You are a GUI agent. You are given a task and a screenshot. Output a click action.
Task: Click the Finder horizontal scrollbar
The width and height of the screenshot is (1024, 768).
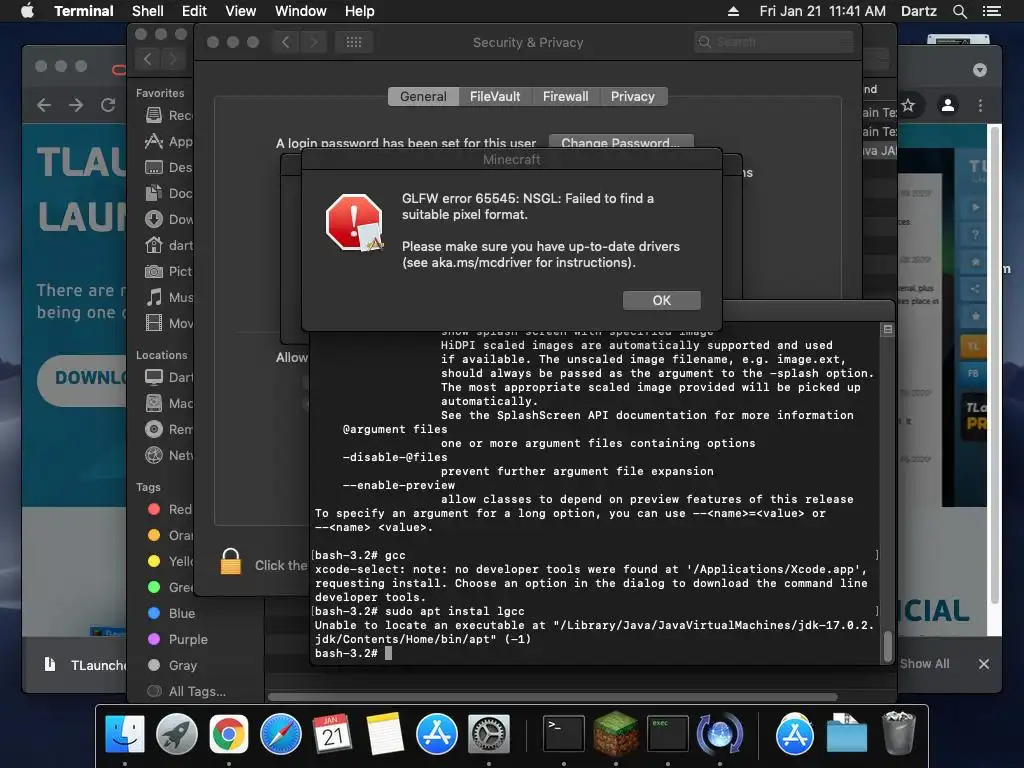point(552,697)
